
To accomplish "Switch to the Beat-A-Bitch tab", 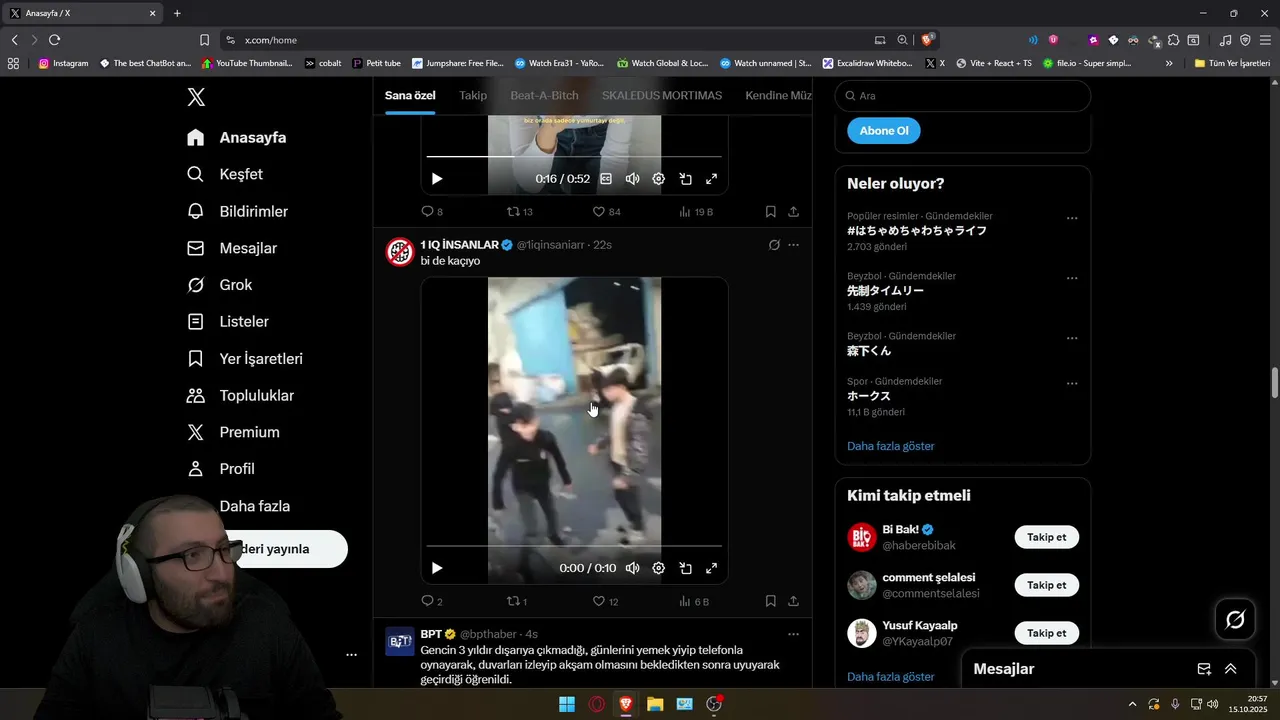I will [x=544, y=95].
